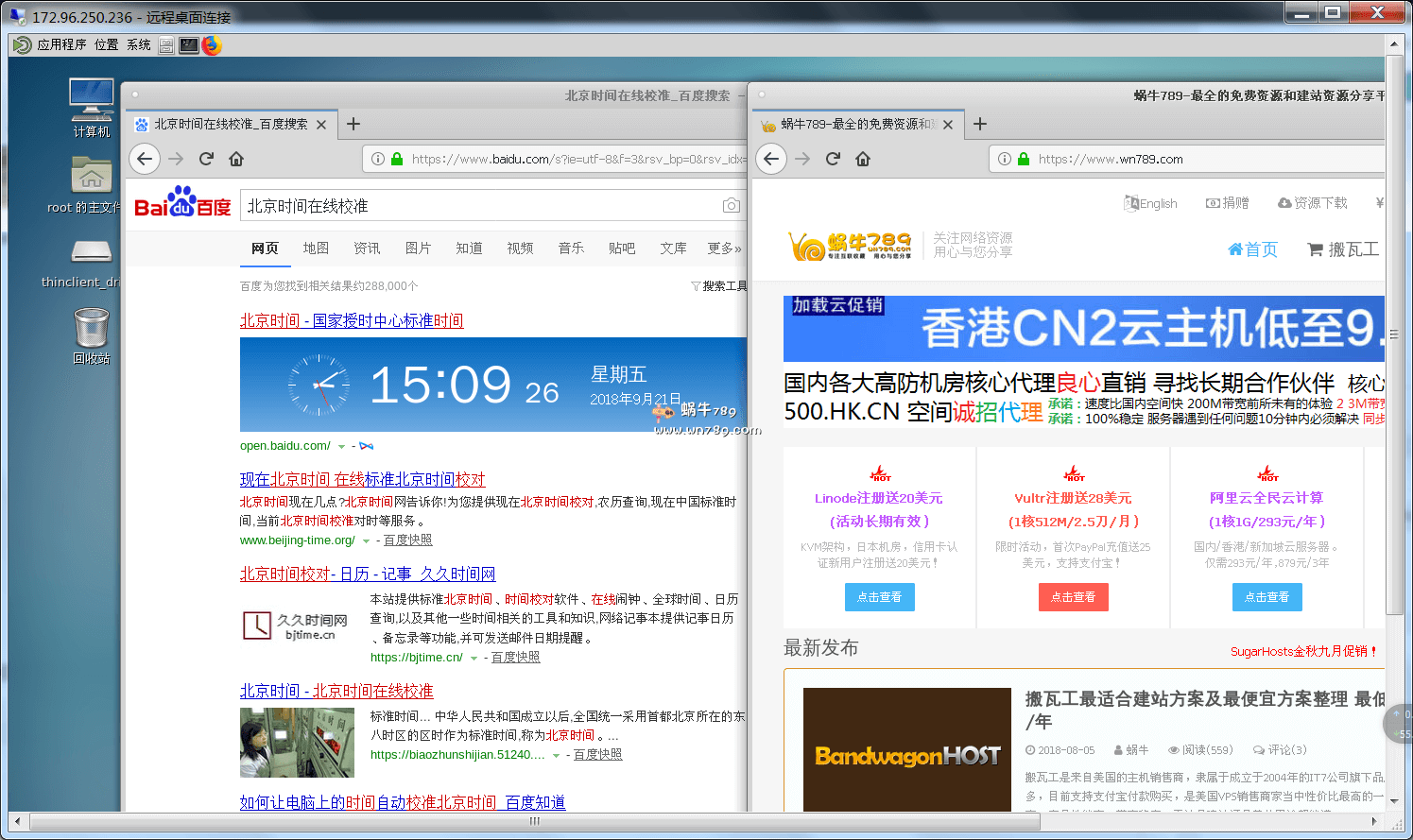Open new tab in Baidu browser window
Image resolution: width=1413 pixels, height=840 pixels.
(x=353, y=124)
